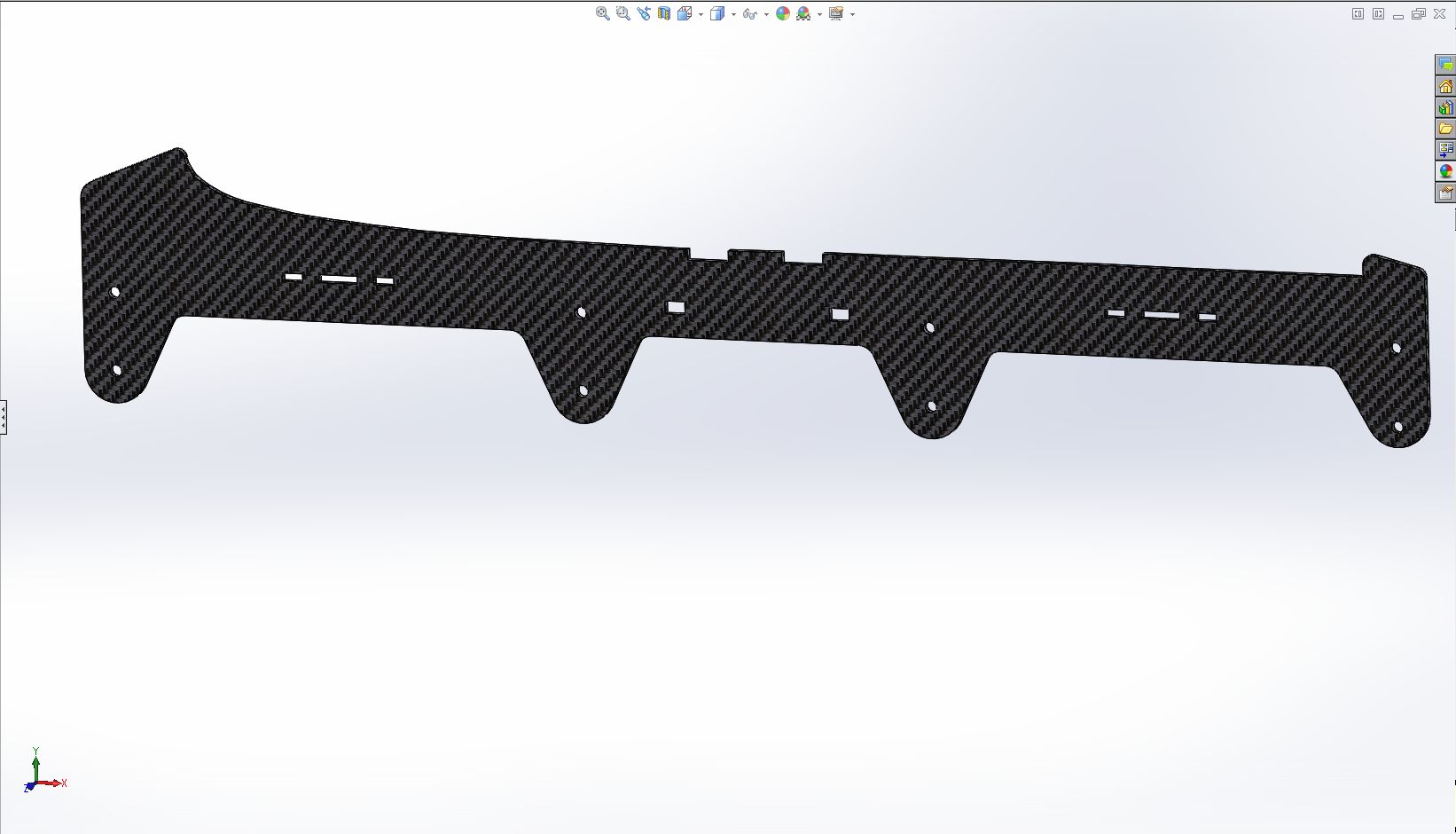1456x834 pixels.
Task: Expand the collapsed left panel handle
Action: (4, 417)
